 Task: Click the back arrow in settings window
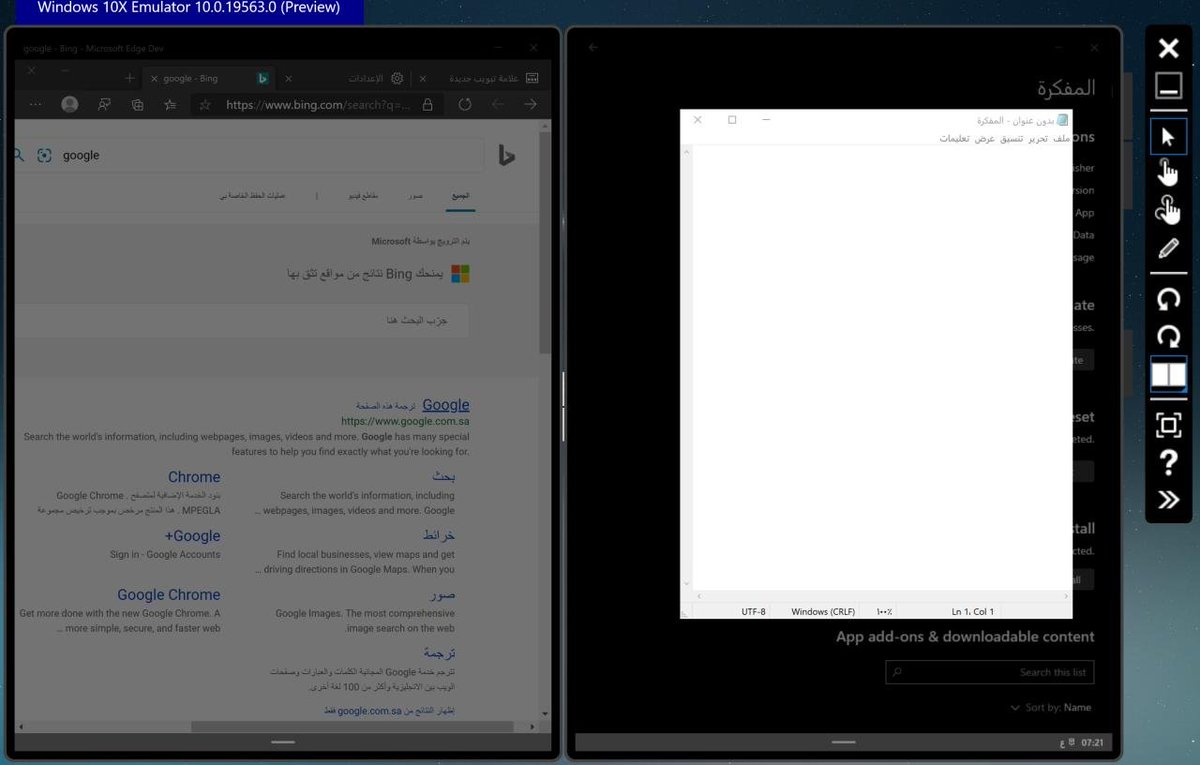pos(593,47)
